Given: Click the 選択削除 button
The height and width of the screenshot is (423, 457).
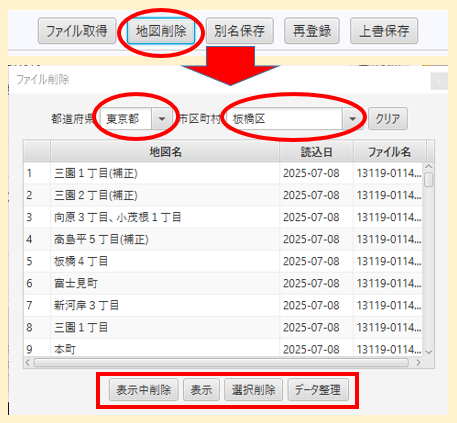Looking at the screenshot, I should pos(254,390).
